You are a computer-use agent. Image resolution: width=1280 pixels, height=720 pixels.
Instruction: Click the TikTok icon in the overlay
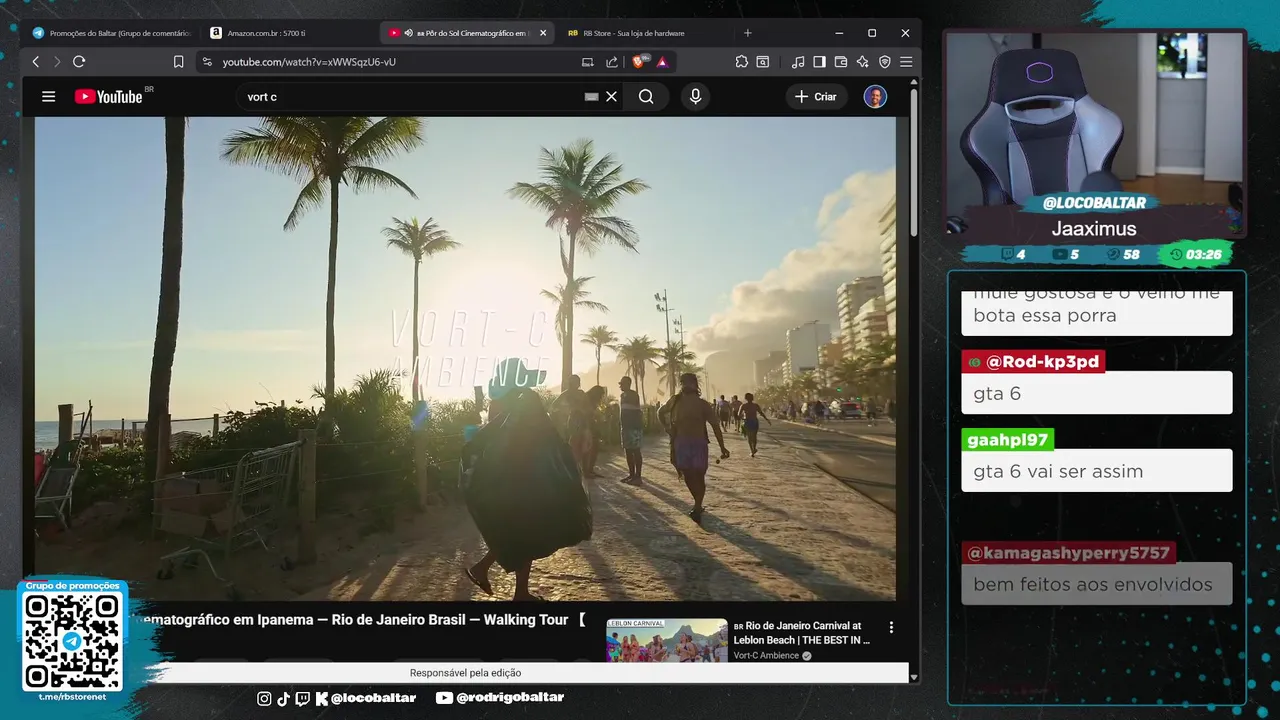[283, 699]
